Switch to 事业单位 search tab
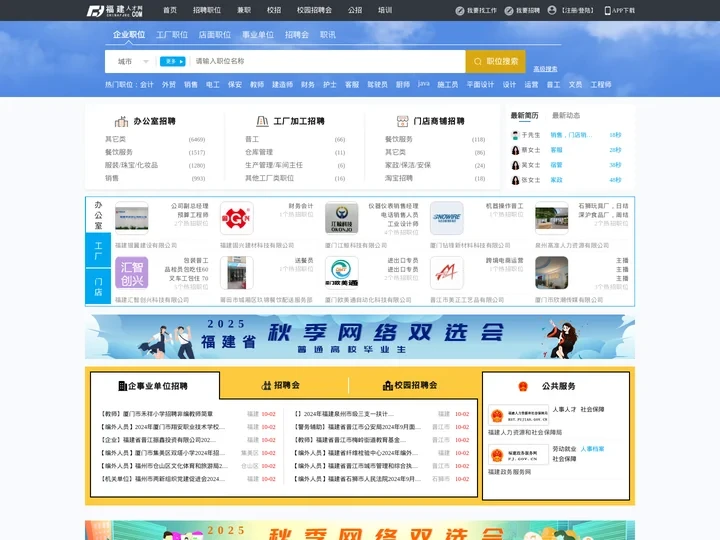The image size is (720, 540). (x=258, y=35)
